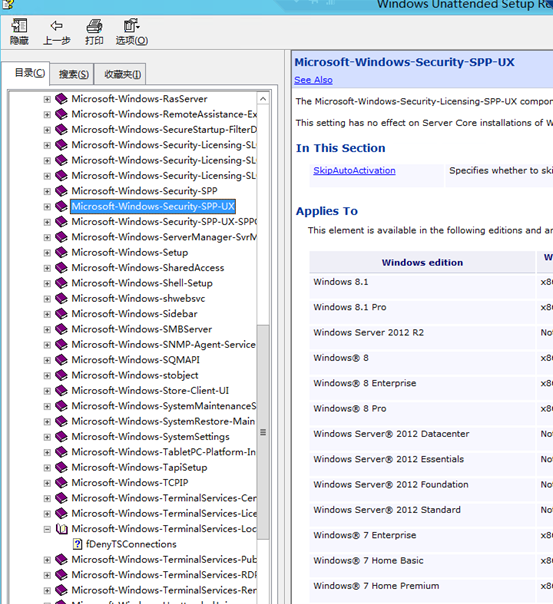Click book icon beside Microsoft-Windows-shwebsvc
553x604 pixels.
pos(61,299)
